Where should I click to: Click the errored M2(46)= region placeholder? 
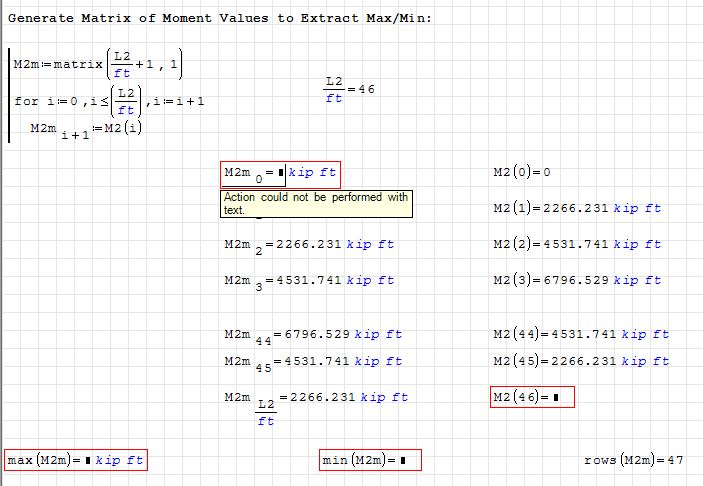click(556, 398)
